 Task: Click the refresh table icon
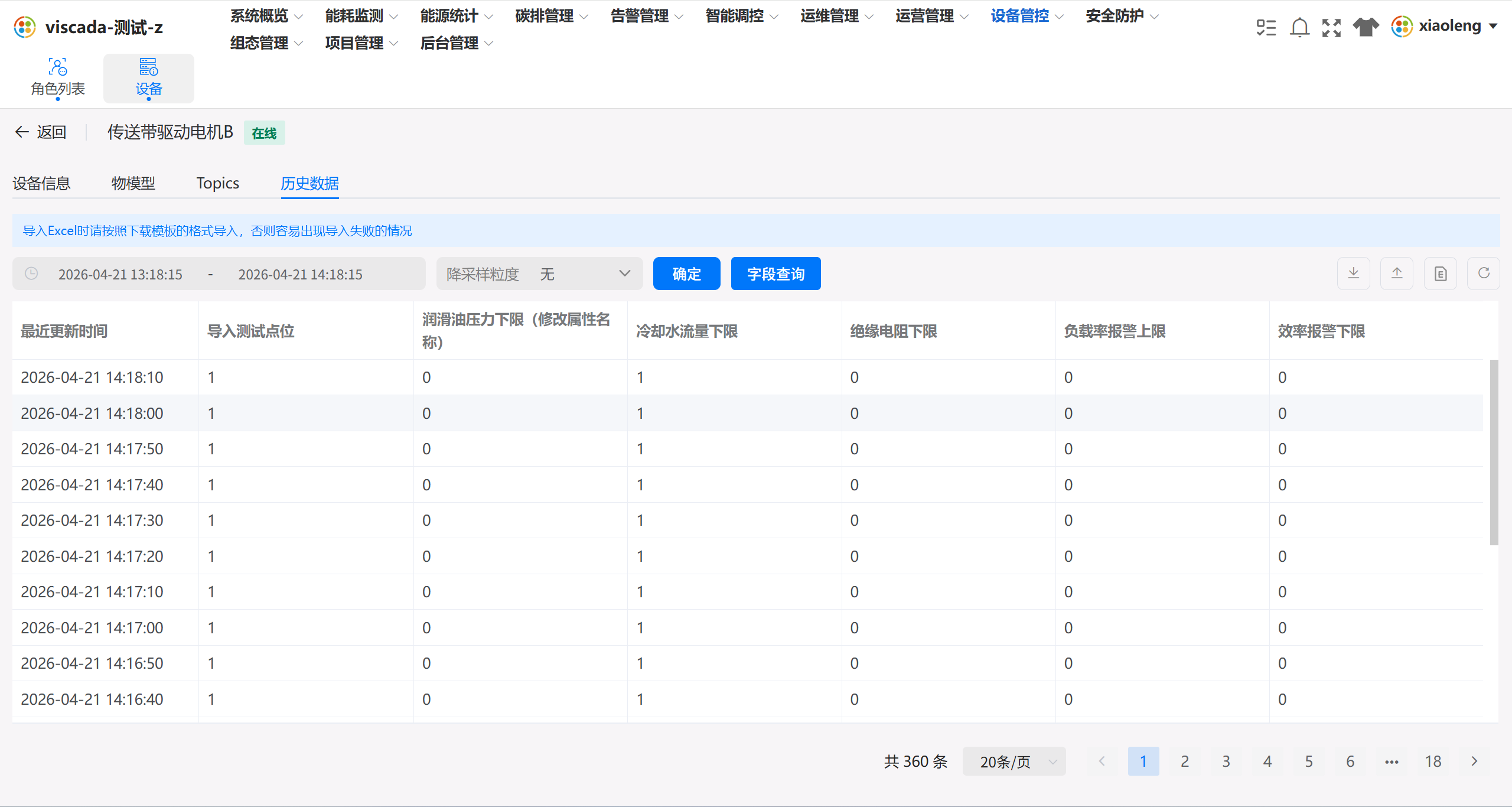[1484, 274]
